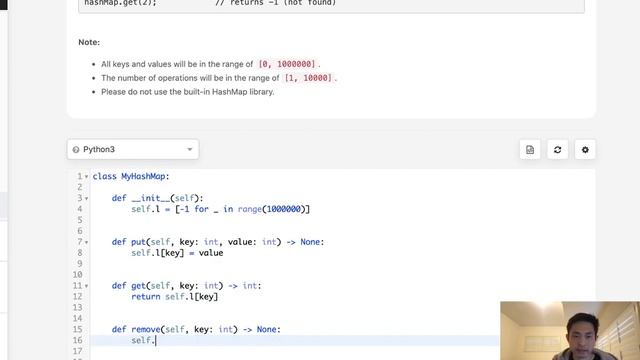Click the dropdown arrow beside Python3

pos(189,149)
